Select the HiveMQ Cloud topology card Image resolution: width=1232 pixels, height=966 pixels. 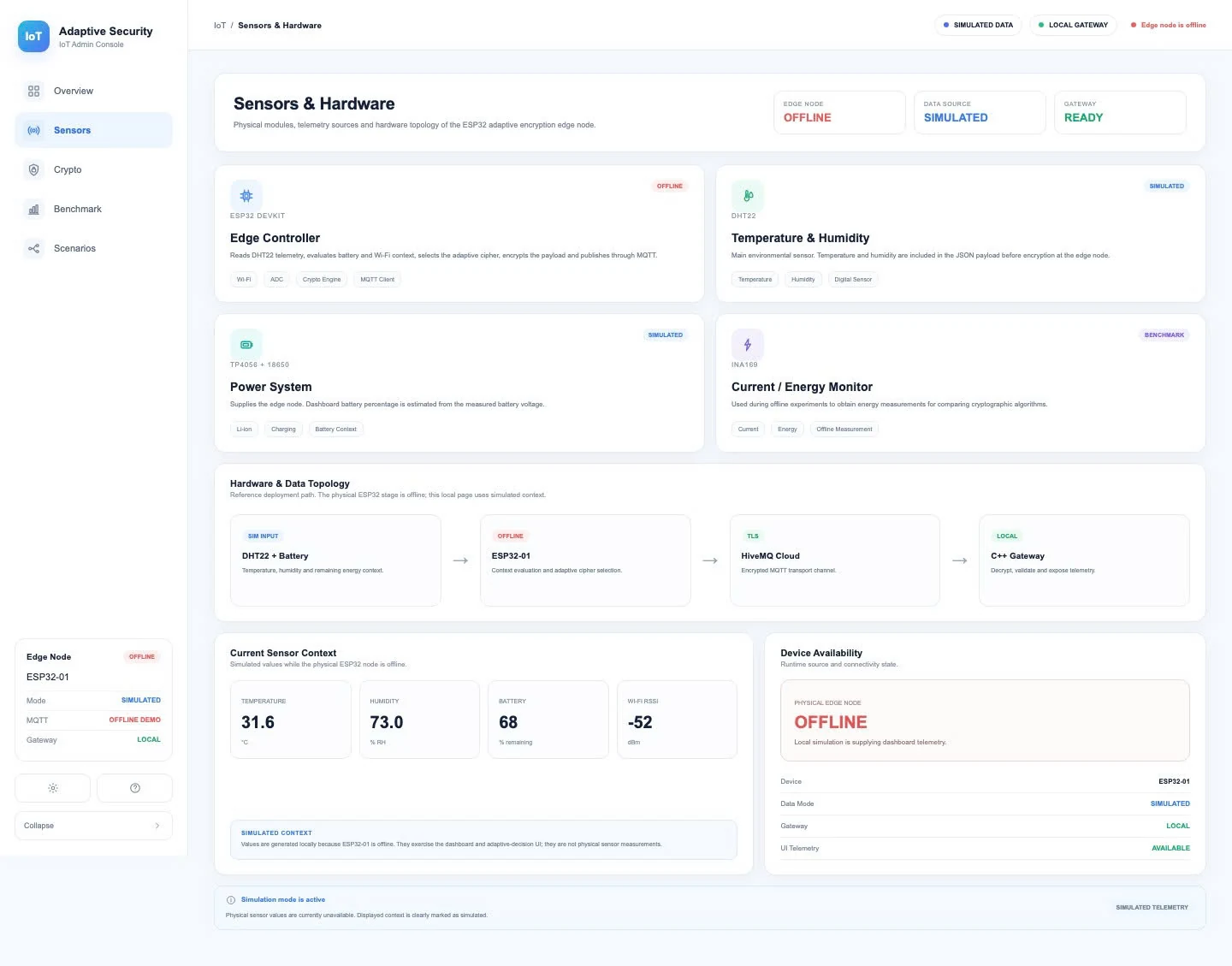tap(835, 560)
